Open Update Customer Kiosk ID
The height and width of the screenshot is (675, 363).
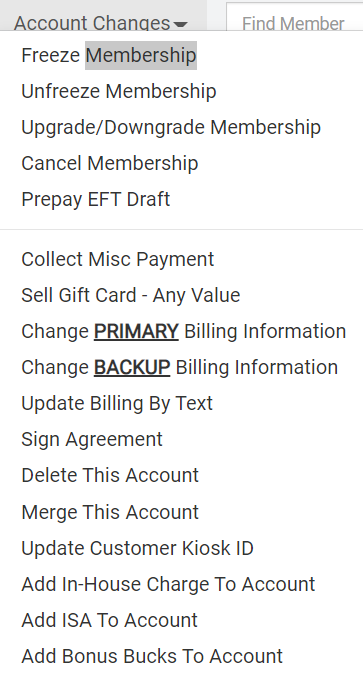(x=137, y=548)
